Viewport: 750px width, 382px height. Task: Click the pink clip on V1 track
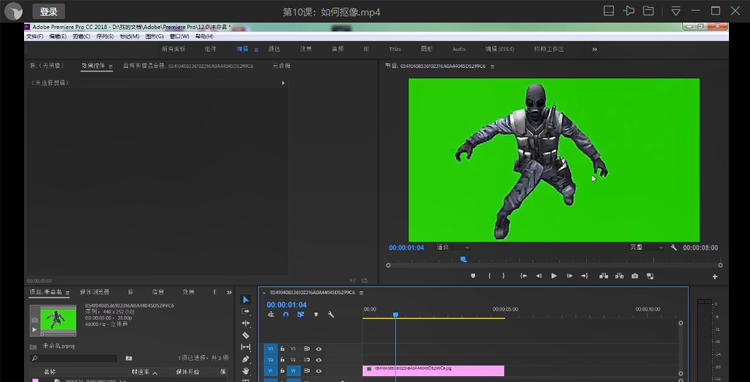[433, 371]
